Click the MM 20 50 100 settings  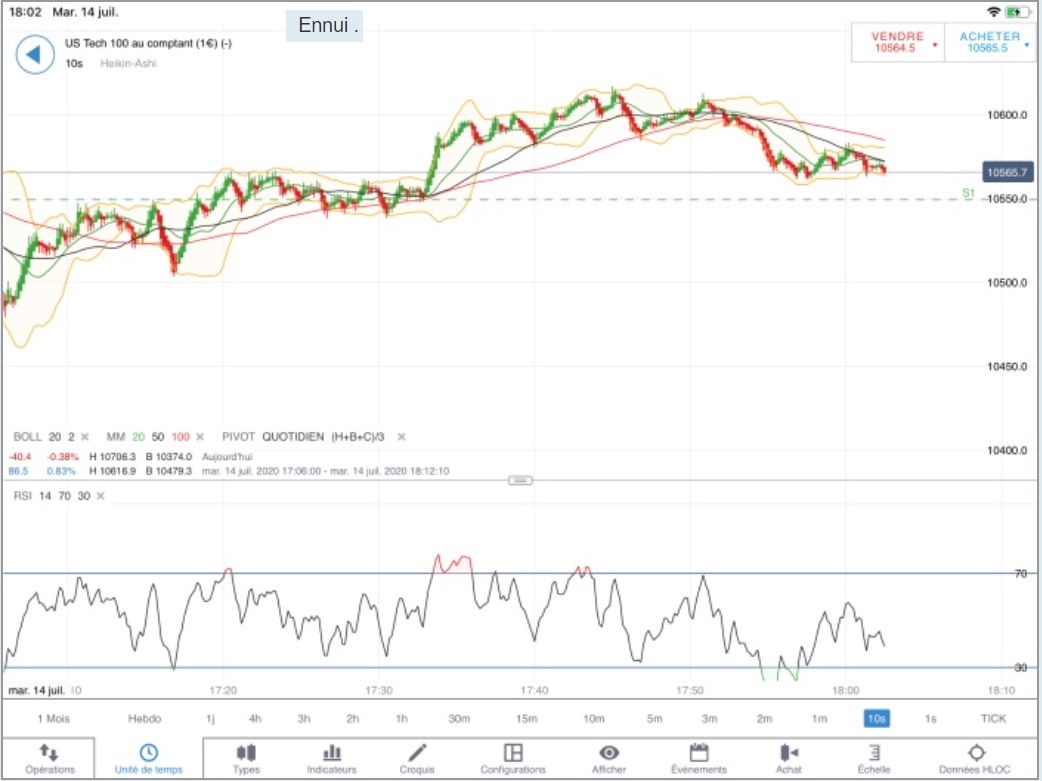tap(148, 437)
